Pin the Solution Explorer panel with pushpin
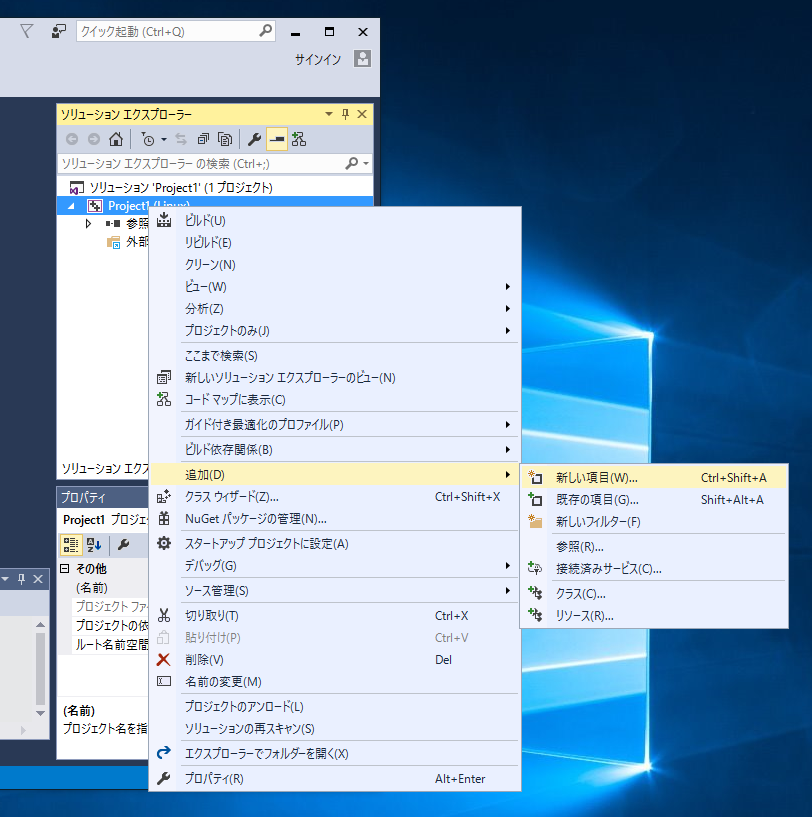 point(346,114)
